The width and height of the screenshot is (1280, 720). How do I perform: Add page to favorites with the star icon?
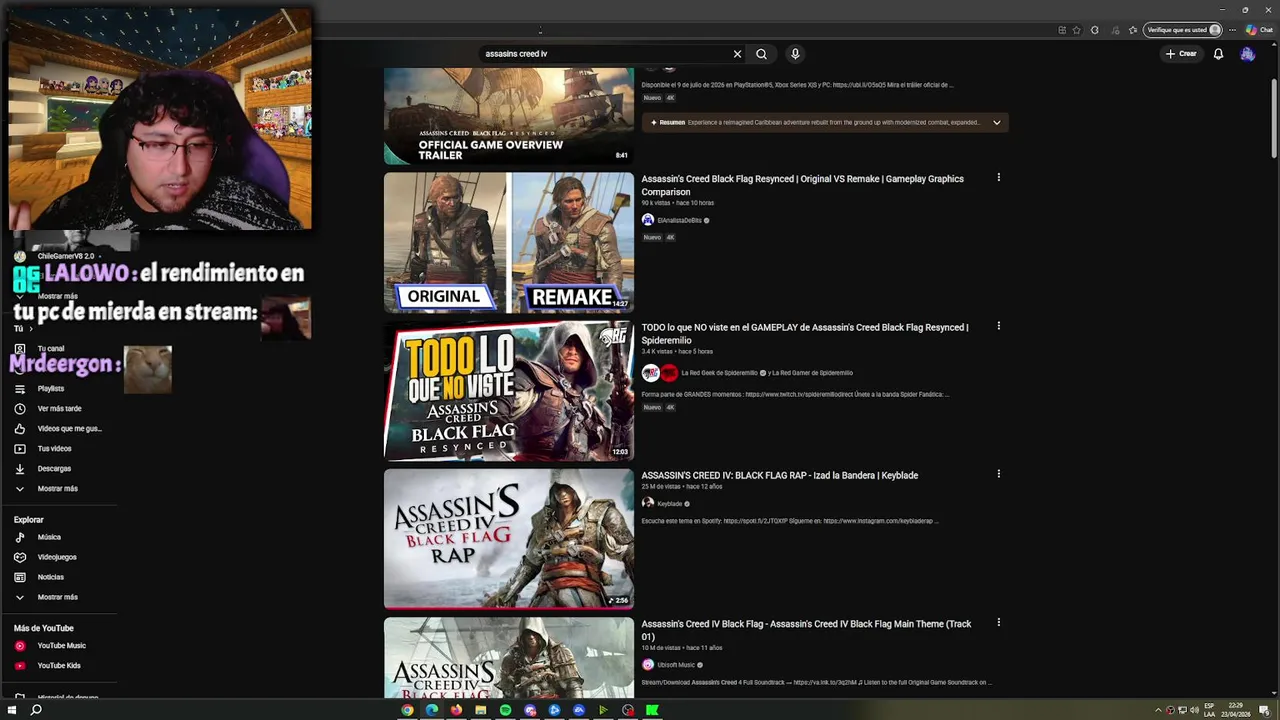(x=1076, y=30)
